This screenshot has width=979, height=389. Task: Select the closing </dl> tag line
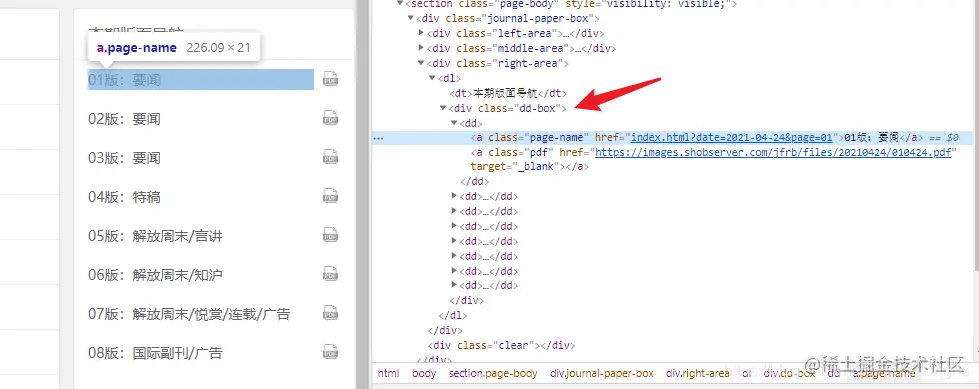(453, 315)
